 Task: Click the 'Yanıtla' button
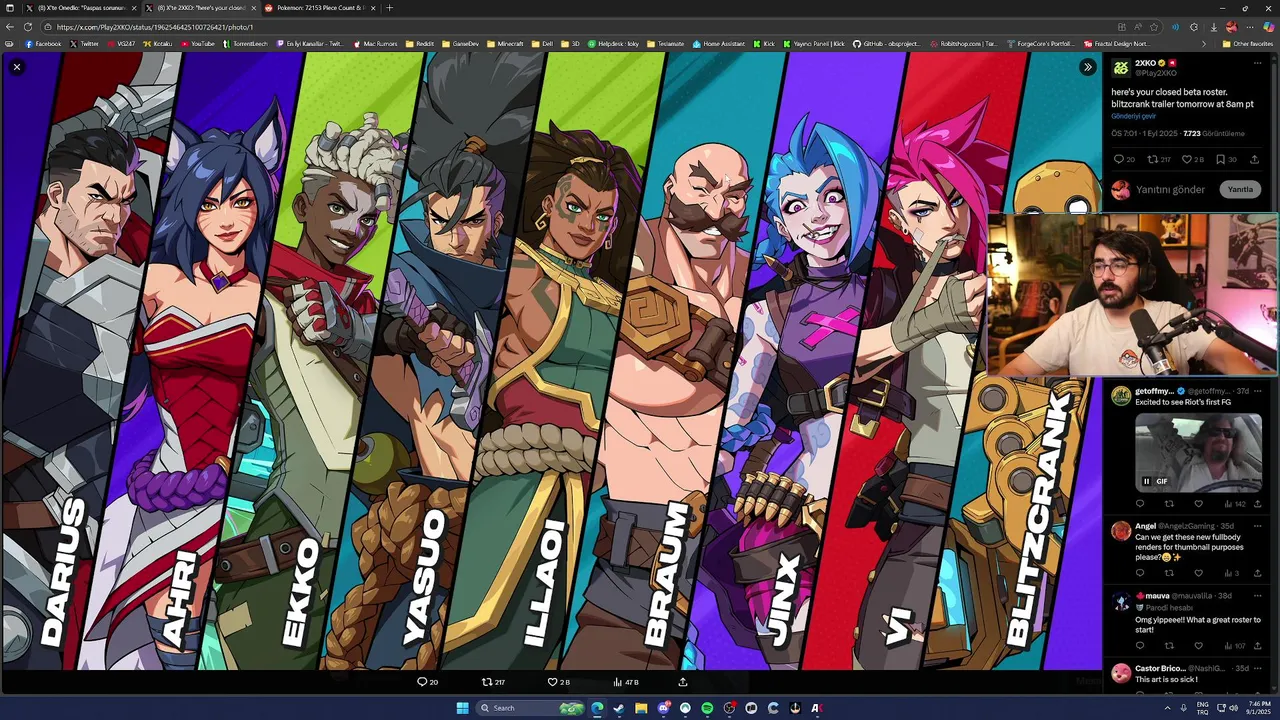tap(1240, 189)
